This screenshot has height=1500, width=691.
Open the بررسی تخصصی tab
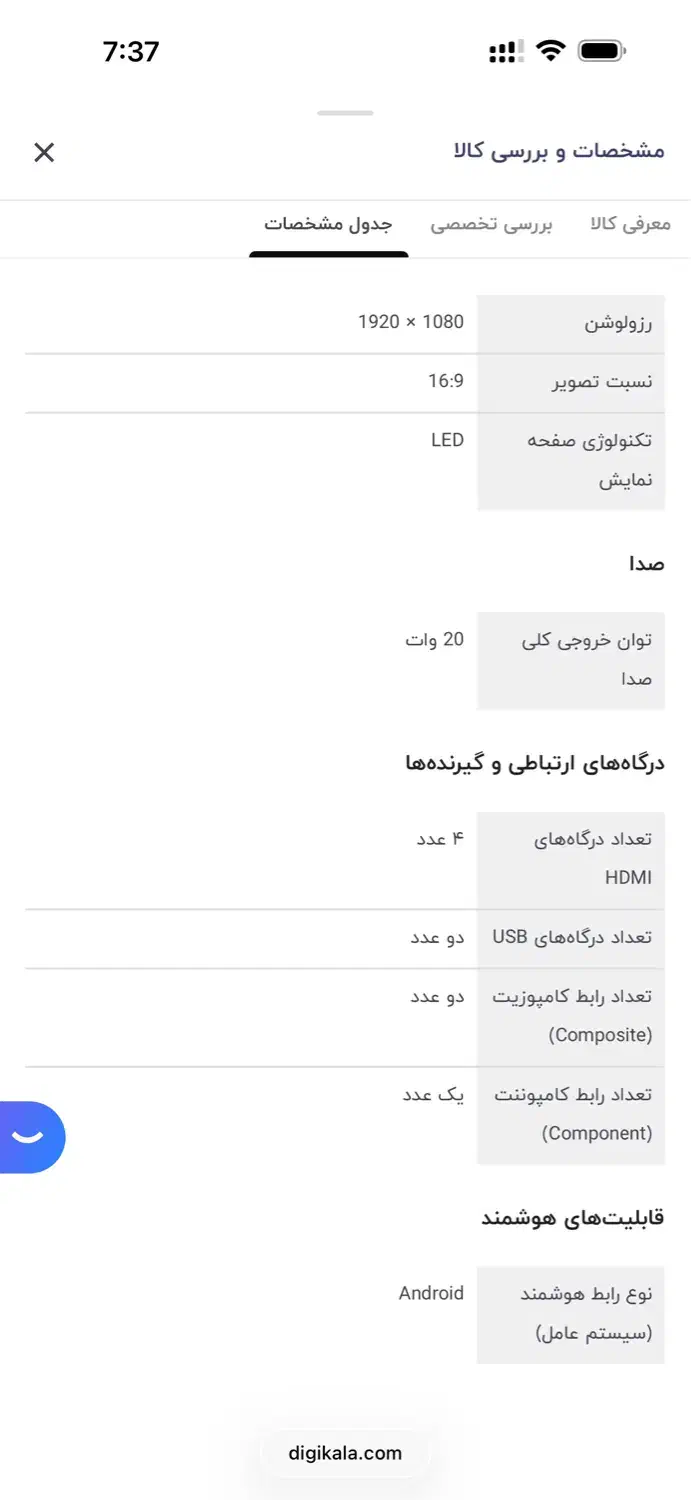[494, 225]
